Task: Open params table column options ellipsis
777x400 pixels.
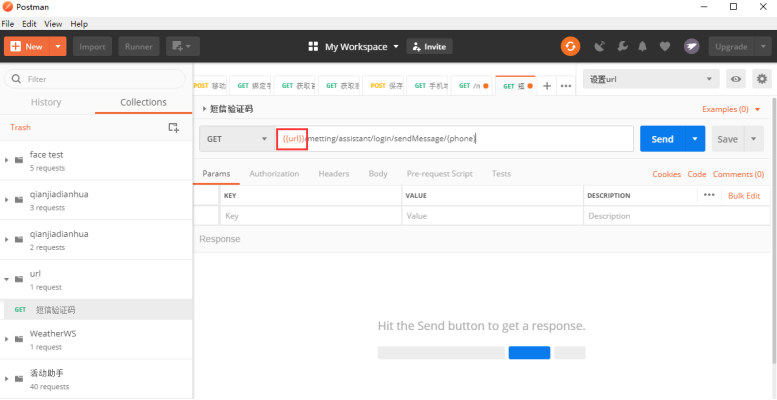Action: 709,195
